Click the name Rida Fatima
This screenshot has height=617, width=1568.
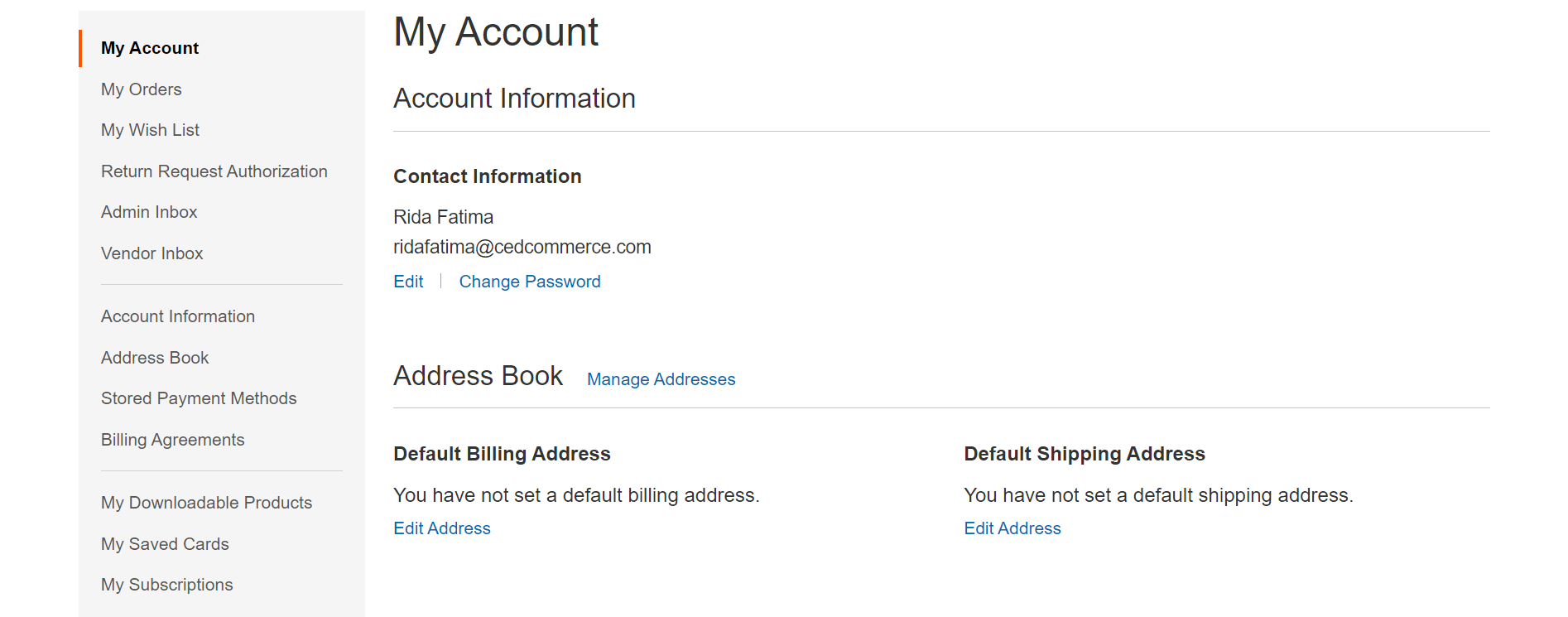tap(443, 217)
